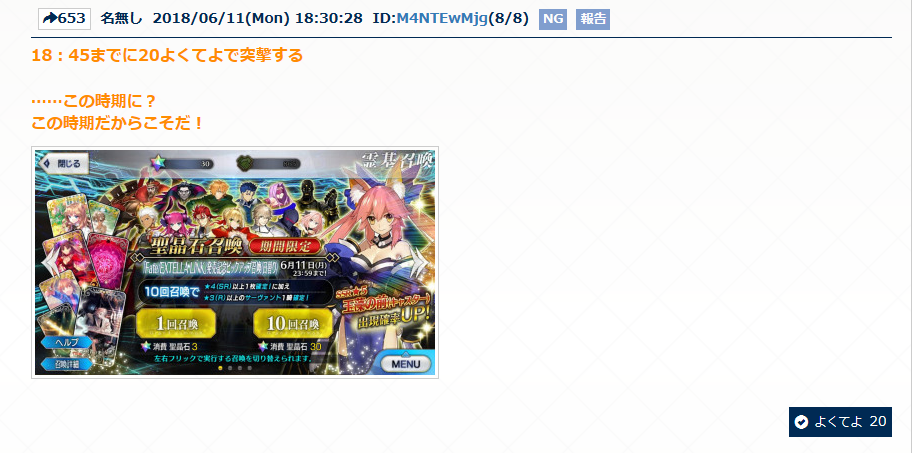Select the first yellow page dot
The image size is (912, 453).
coord(220,368)
